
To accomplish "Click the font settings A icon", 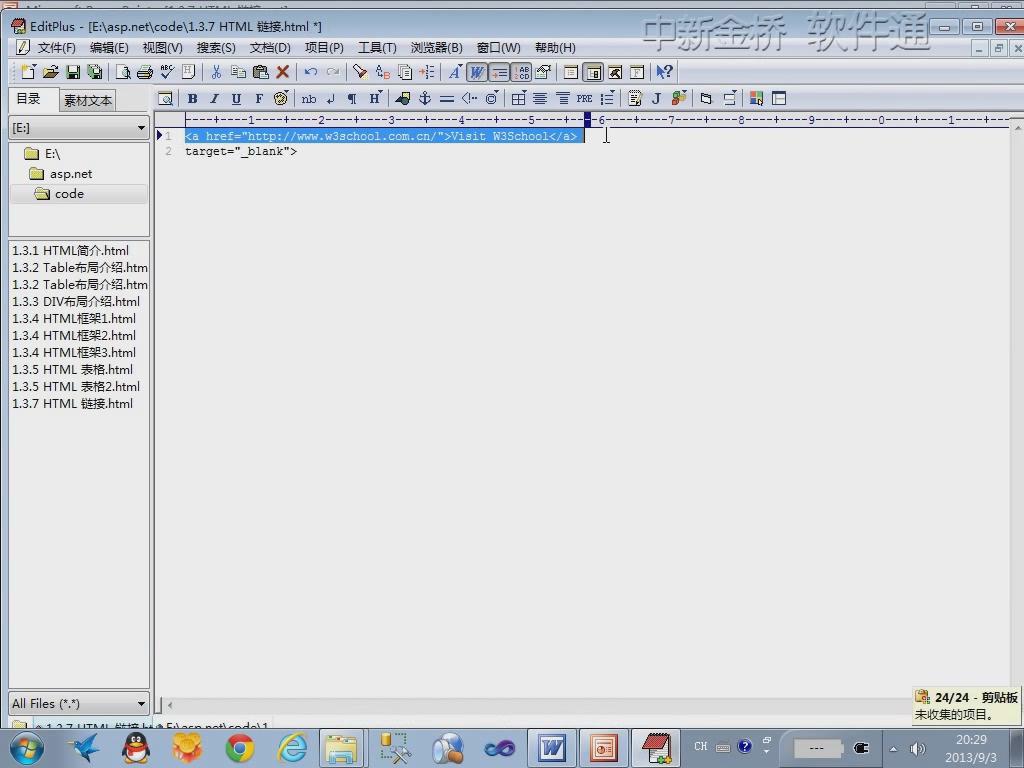I will [455, 72].
